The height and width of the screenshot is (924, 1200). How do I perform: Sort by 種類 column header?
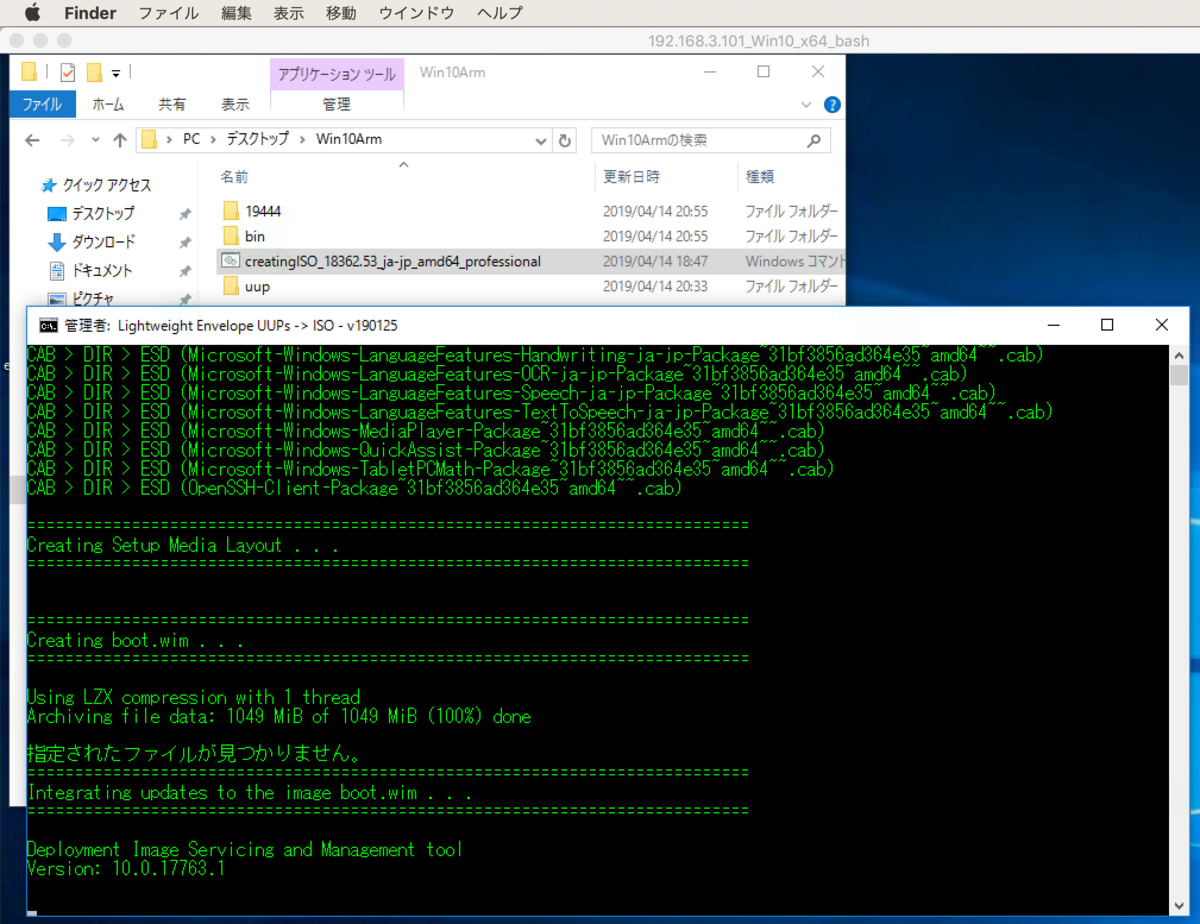(x=760, y=176)
